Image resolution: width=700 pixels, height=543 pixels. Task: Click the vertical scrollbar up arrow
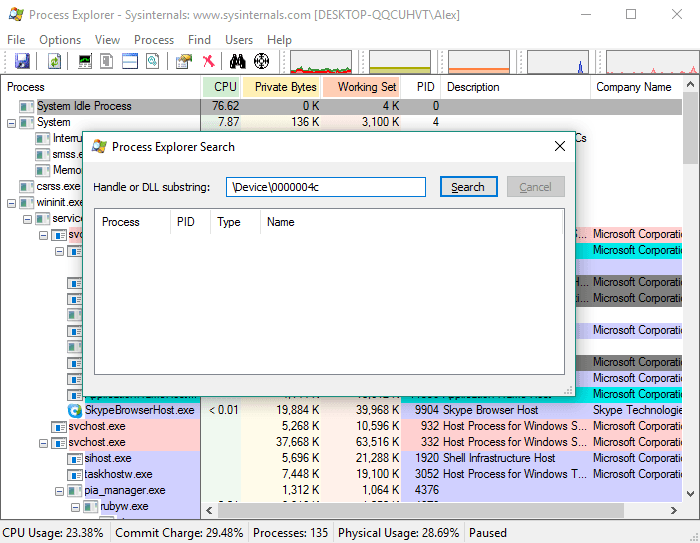[x=691, y=84]
